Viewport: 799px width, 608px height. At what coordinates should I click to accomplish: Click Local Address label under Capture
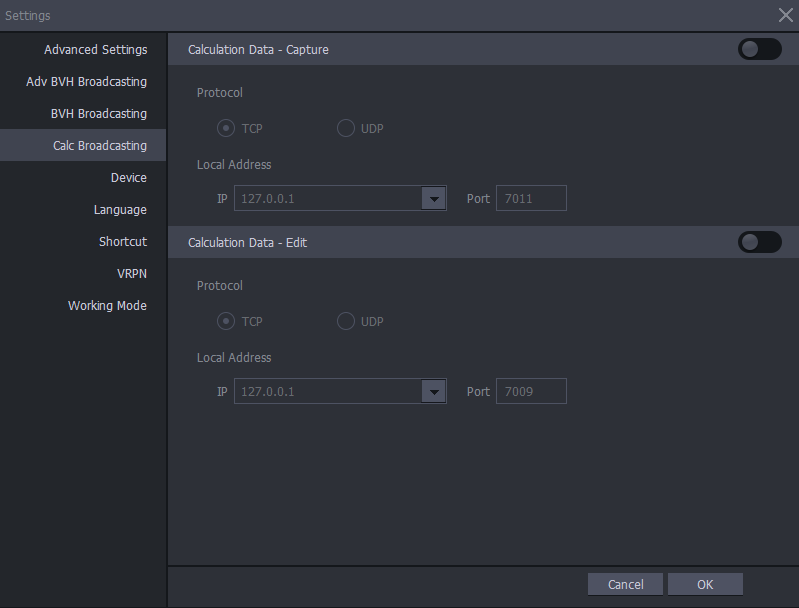point(234,165)
